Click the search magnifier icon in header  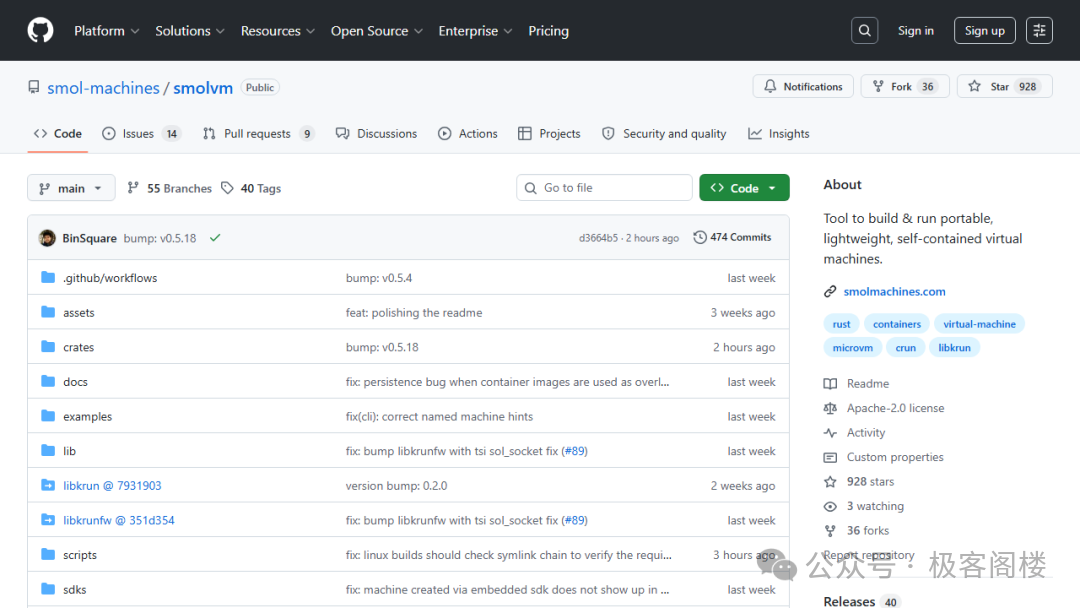(x=864, y=30)
